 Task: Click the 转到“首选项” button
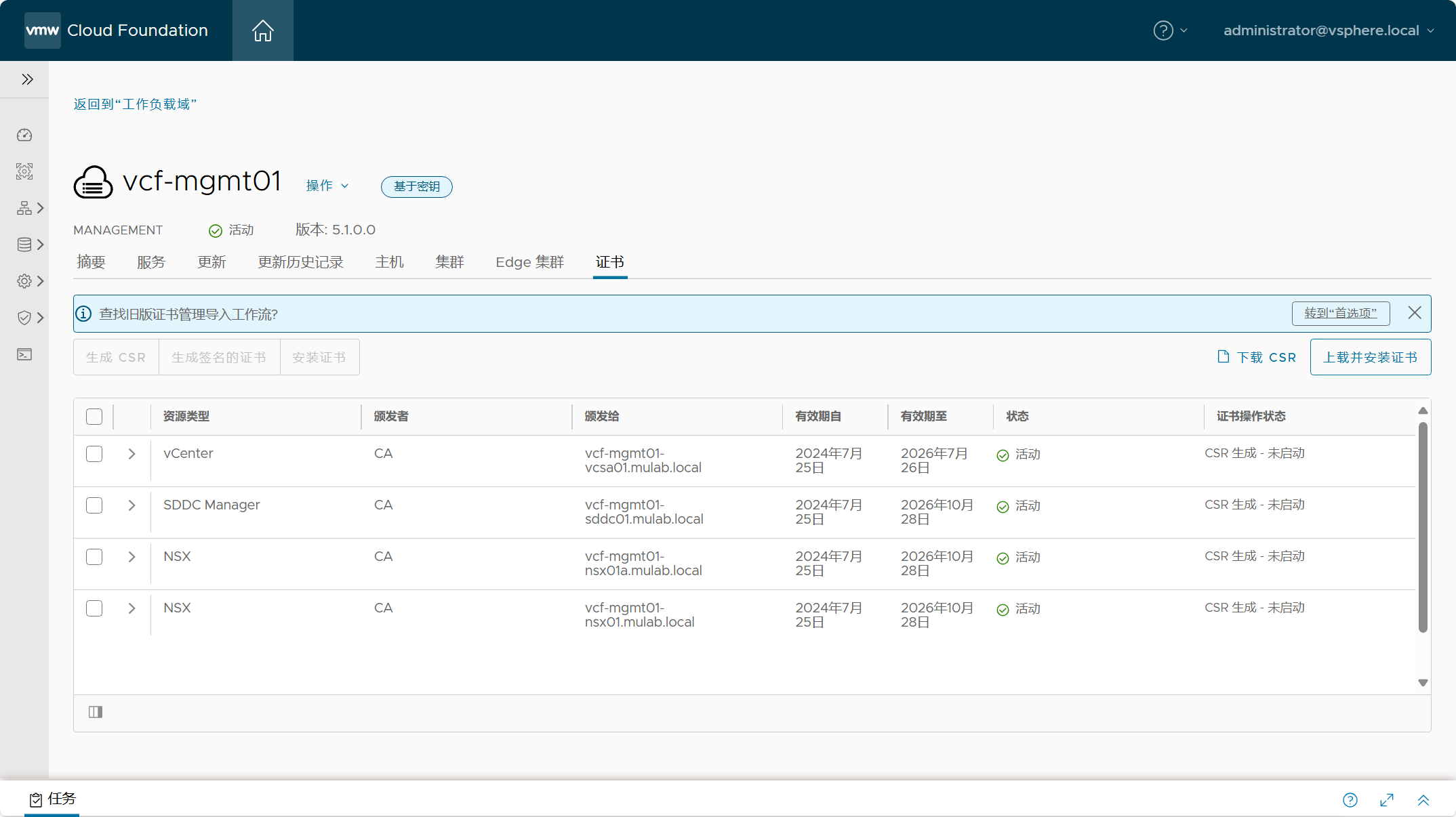1341,313
